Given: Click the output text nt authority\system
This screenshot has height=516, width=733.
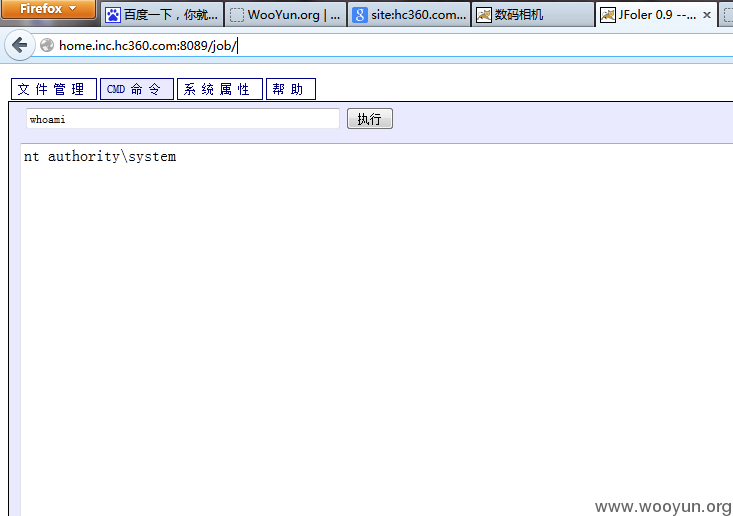Looking at the screenshot, I should (x=100, y=157).
